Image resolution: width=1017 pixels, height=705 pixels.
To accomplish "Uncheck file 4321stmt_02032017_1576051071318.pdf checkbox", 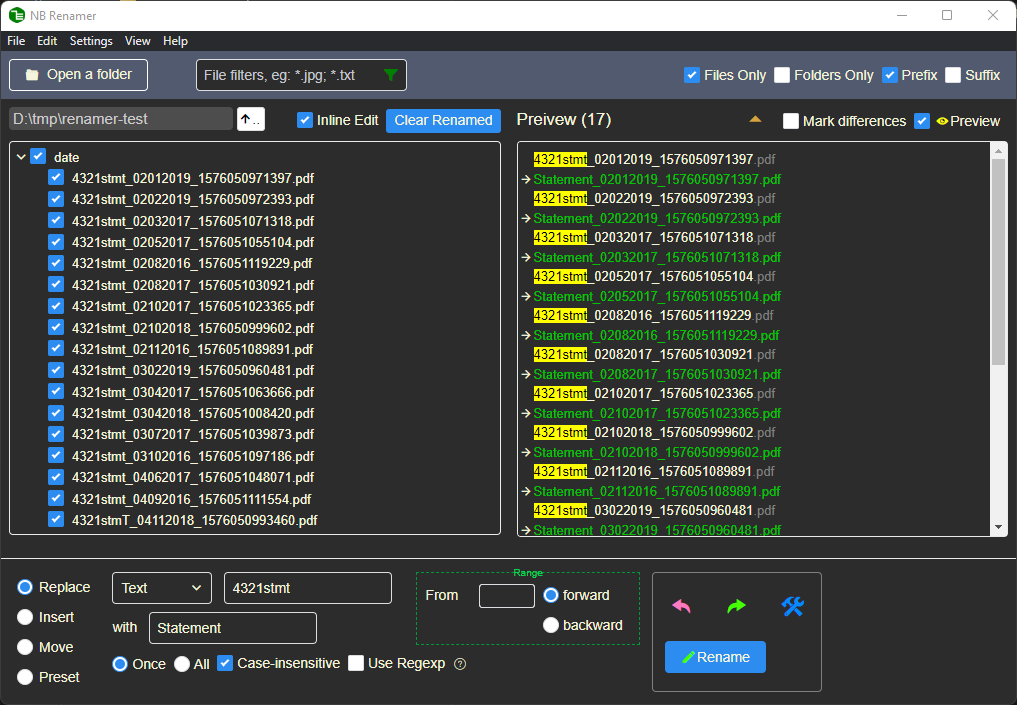I will pyautogui.click(x=56, y=220).
